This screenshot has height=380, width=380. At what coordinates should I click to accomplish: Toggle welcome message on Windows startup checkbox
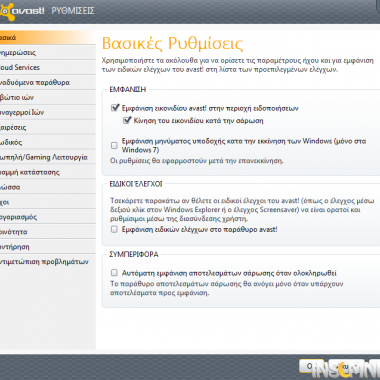[x=114, y=145]
